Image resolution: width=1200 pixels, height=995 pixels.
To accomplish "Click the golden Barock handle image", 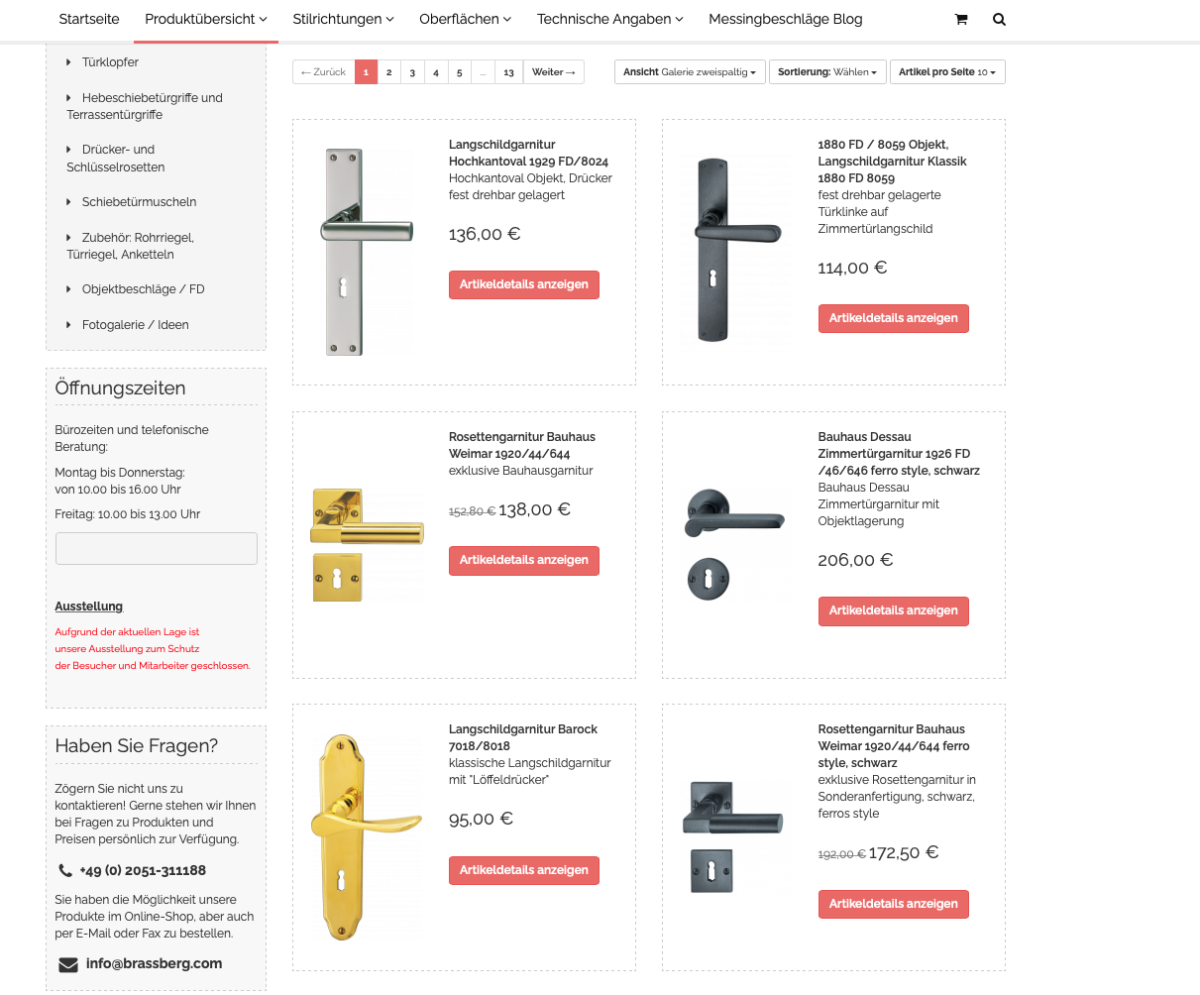I will pyautogui.click(x=366, y=837).
